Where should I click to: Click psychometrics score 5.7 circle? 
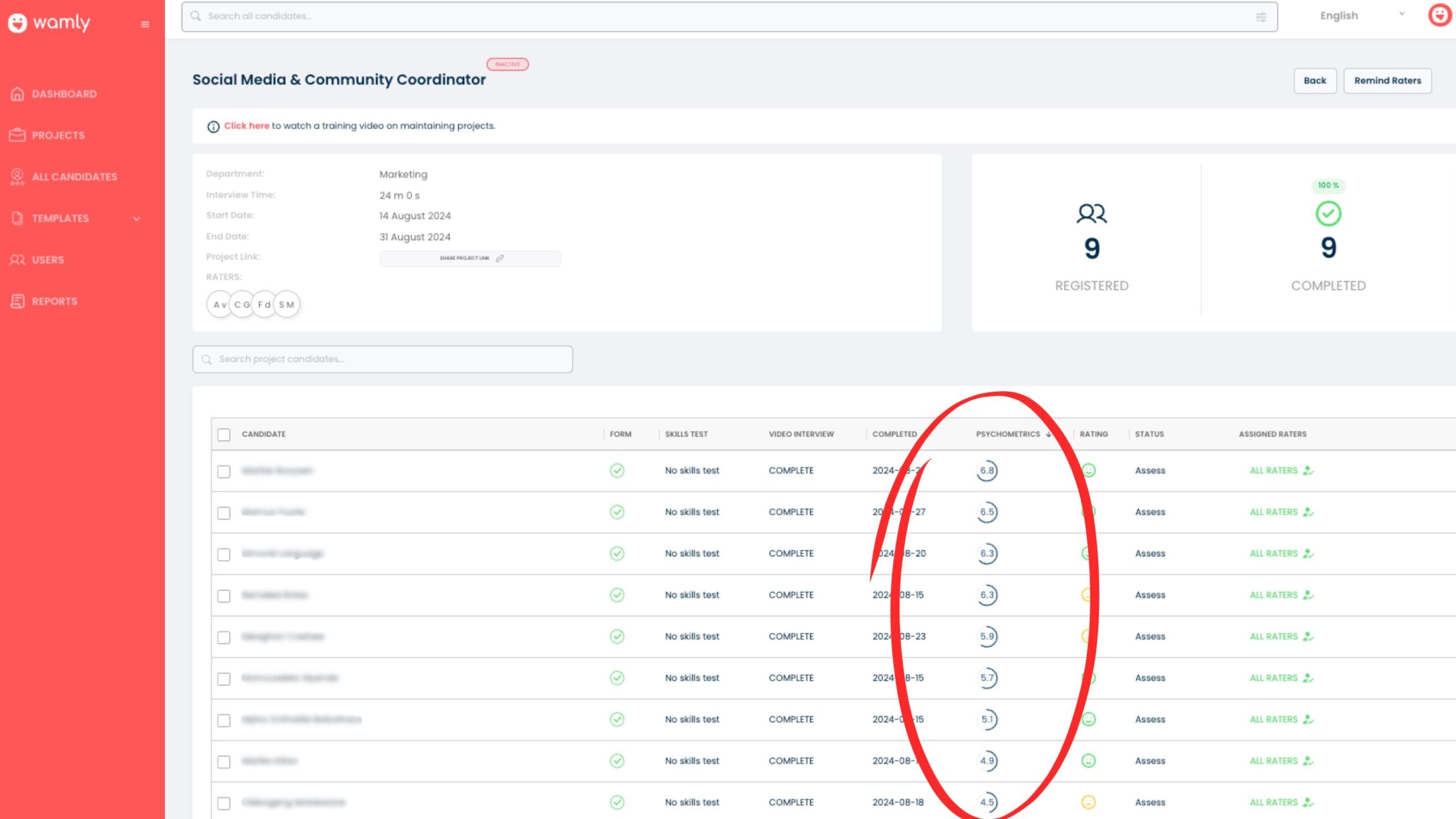coord(987,678)
